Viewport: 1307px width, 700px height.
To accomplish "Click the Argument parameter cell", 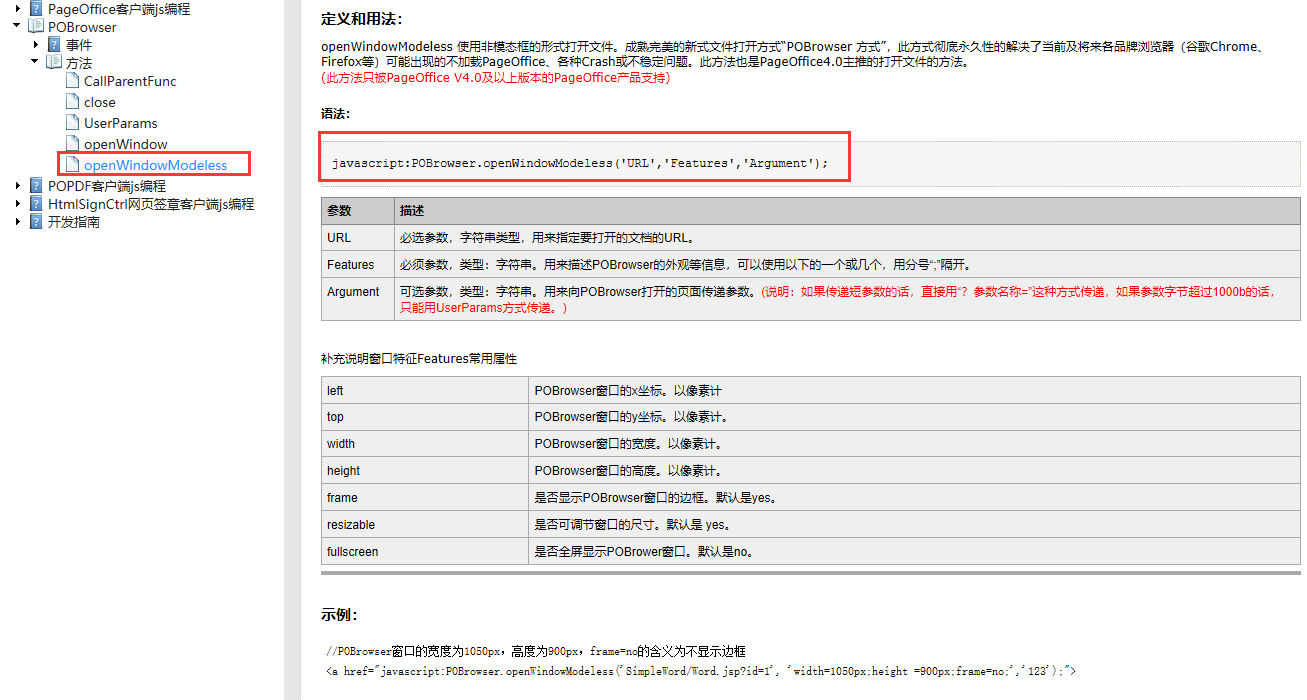I will 357,299.
